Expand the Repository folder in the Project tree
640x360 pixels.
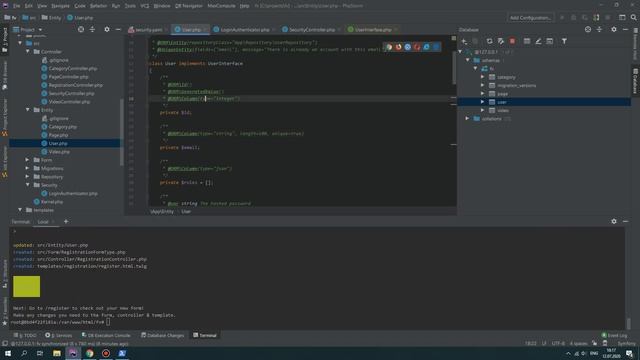point(28,177)
